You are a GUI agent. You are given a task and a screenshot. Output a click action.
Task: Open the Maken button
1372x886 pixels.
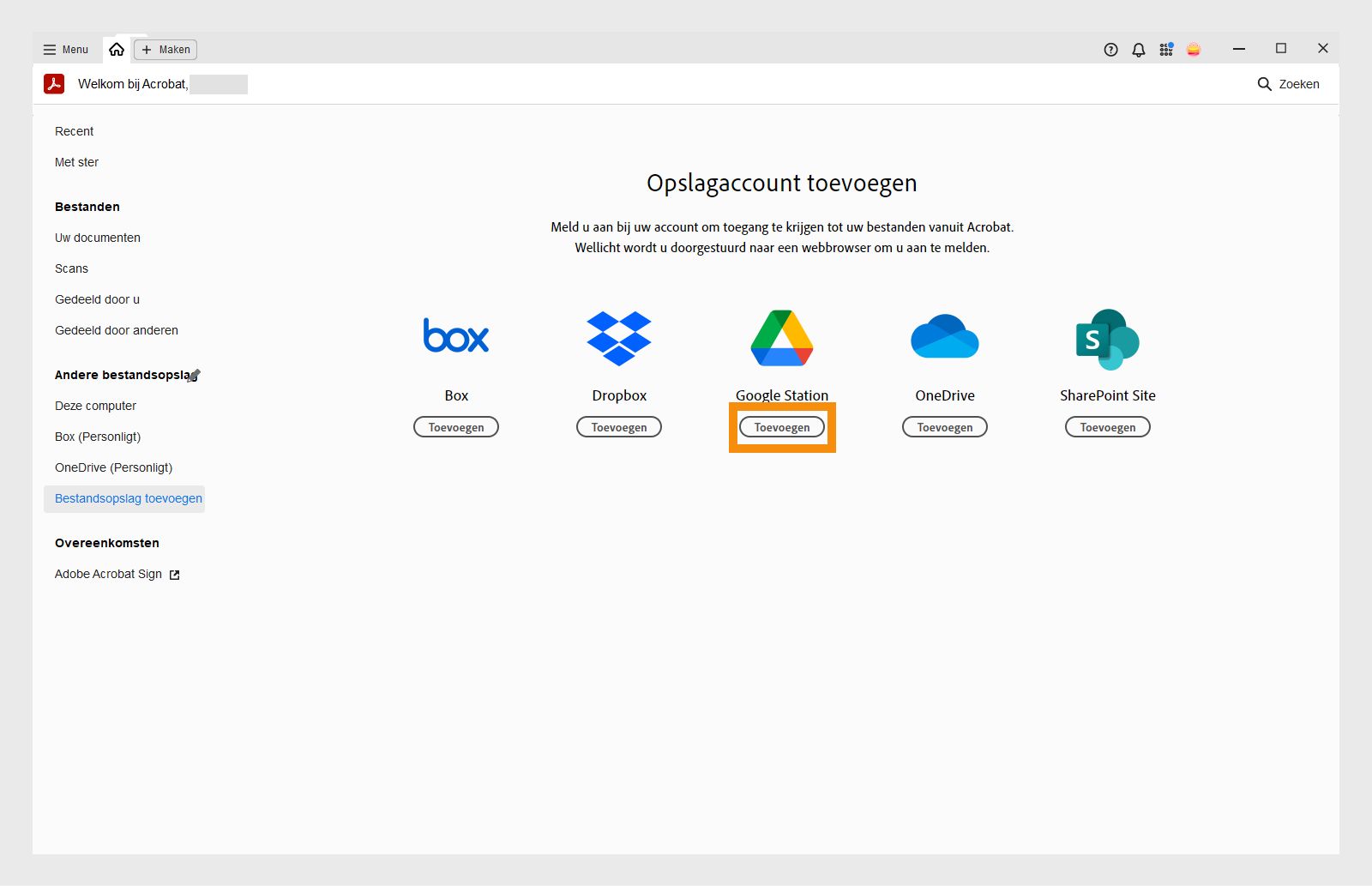[x=165, y=49]
